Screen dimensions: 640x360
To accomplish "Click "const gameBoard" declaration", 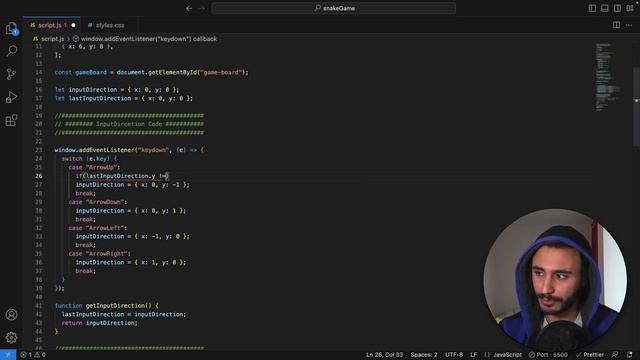I will pos(80,72).
